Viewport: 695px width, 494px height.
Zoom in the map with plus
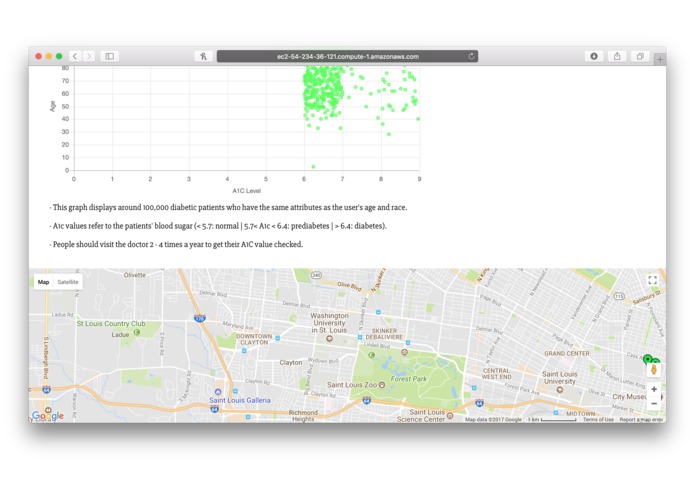[x=654, y=389]
